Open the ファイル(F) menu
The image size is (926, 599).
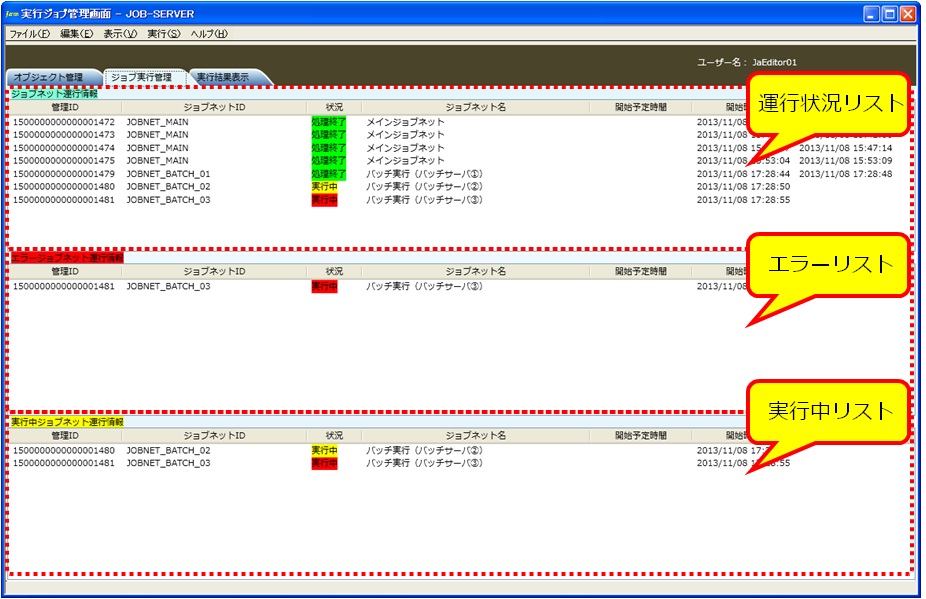point(29,34)
